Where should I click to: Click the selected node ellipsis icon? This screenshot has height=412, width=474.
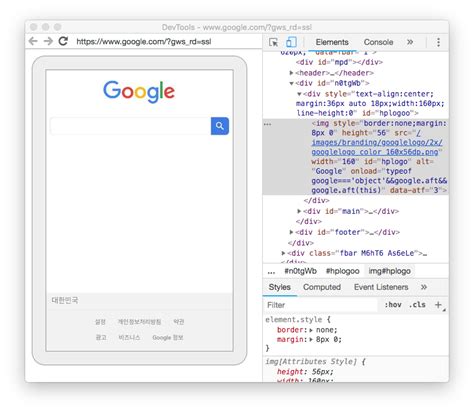pos(267,124)
